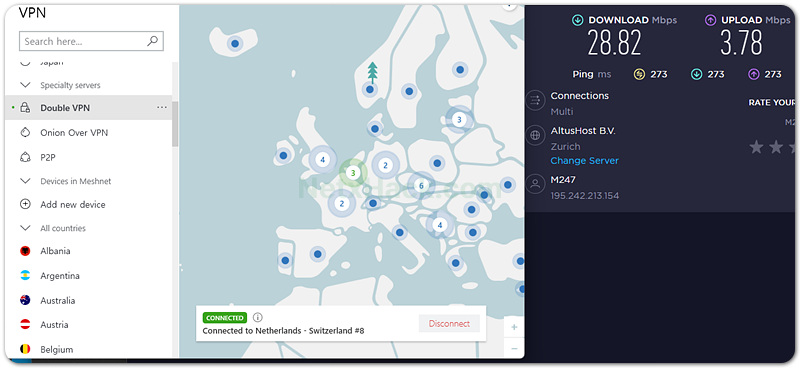Click the second rating star
The width and height of the screenshot is (800, 368).
tap(776, 147)
